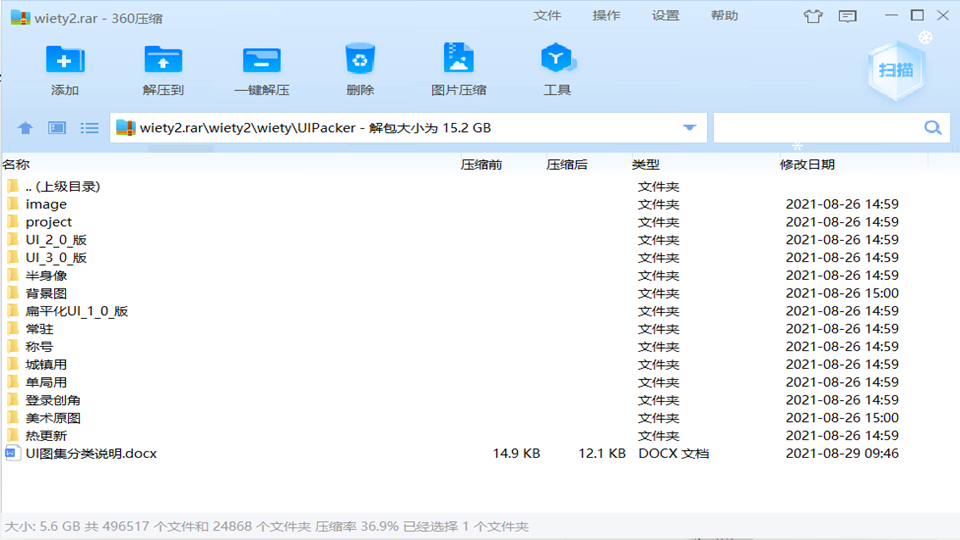Click the 2021-08-29 09:46 date cell

tap(842, 453)
